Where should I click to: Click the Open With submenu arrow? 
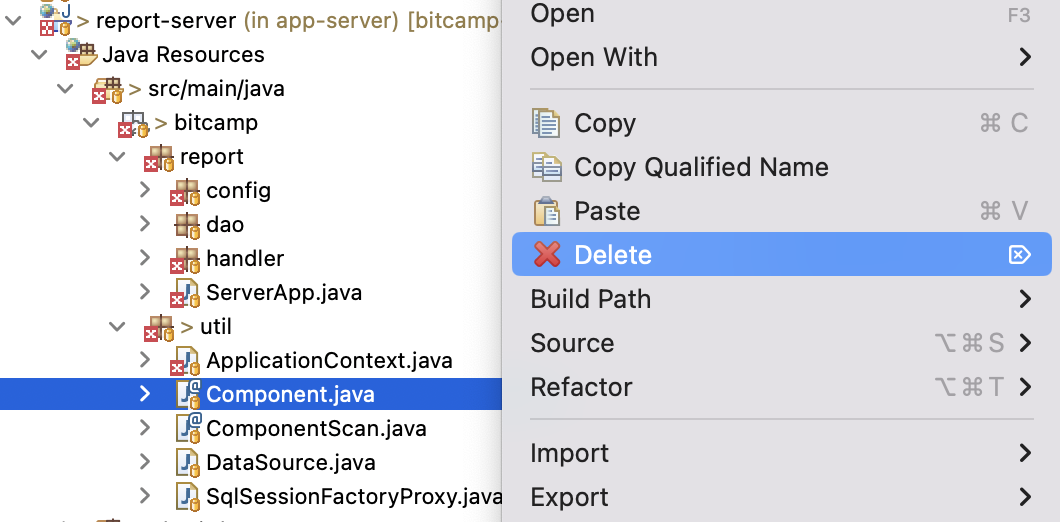coord(1025,57)
